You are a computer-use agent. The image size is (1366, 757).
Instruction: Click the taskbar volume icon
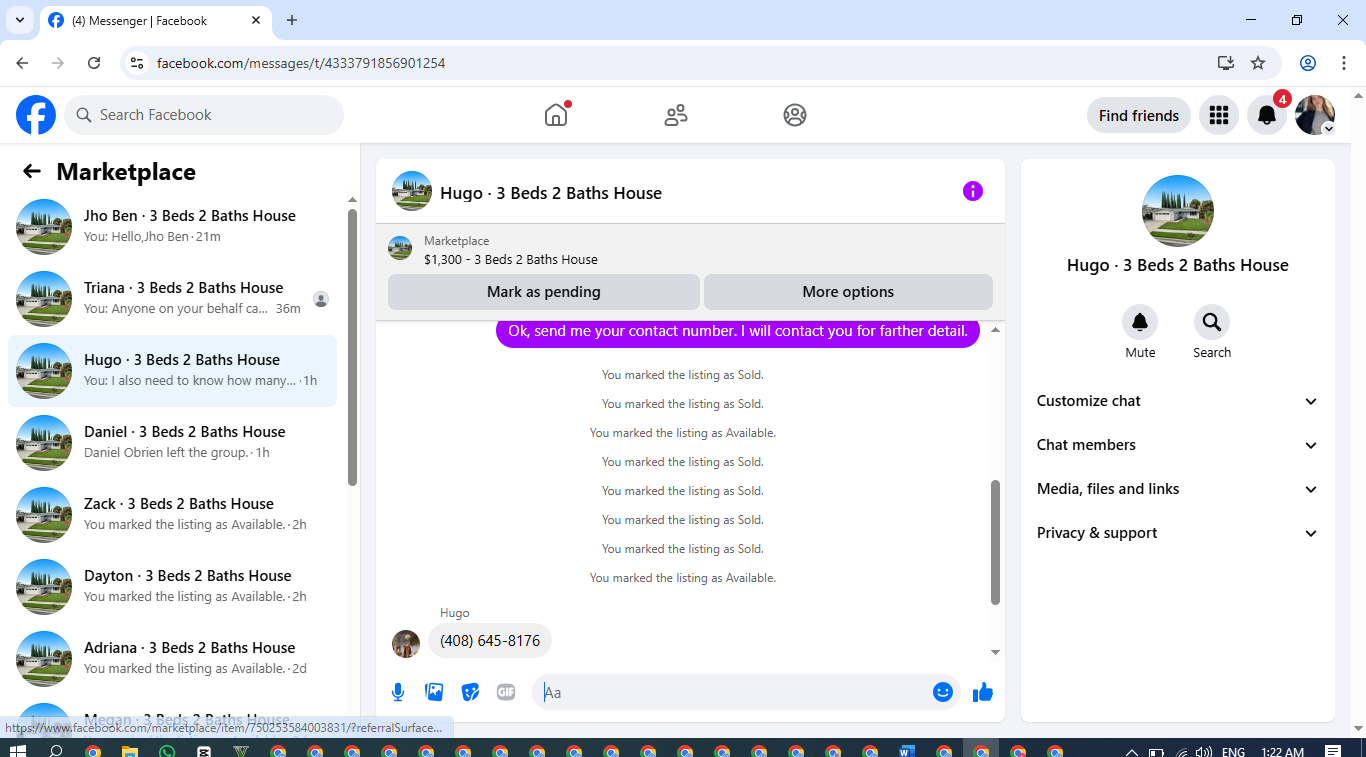click(1203, 752)
